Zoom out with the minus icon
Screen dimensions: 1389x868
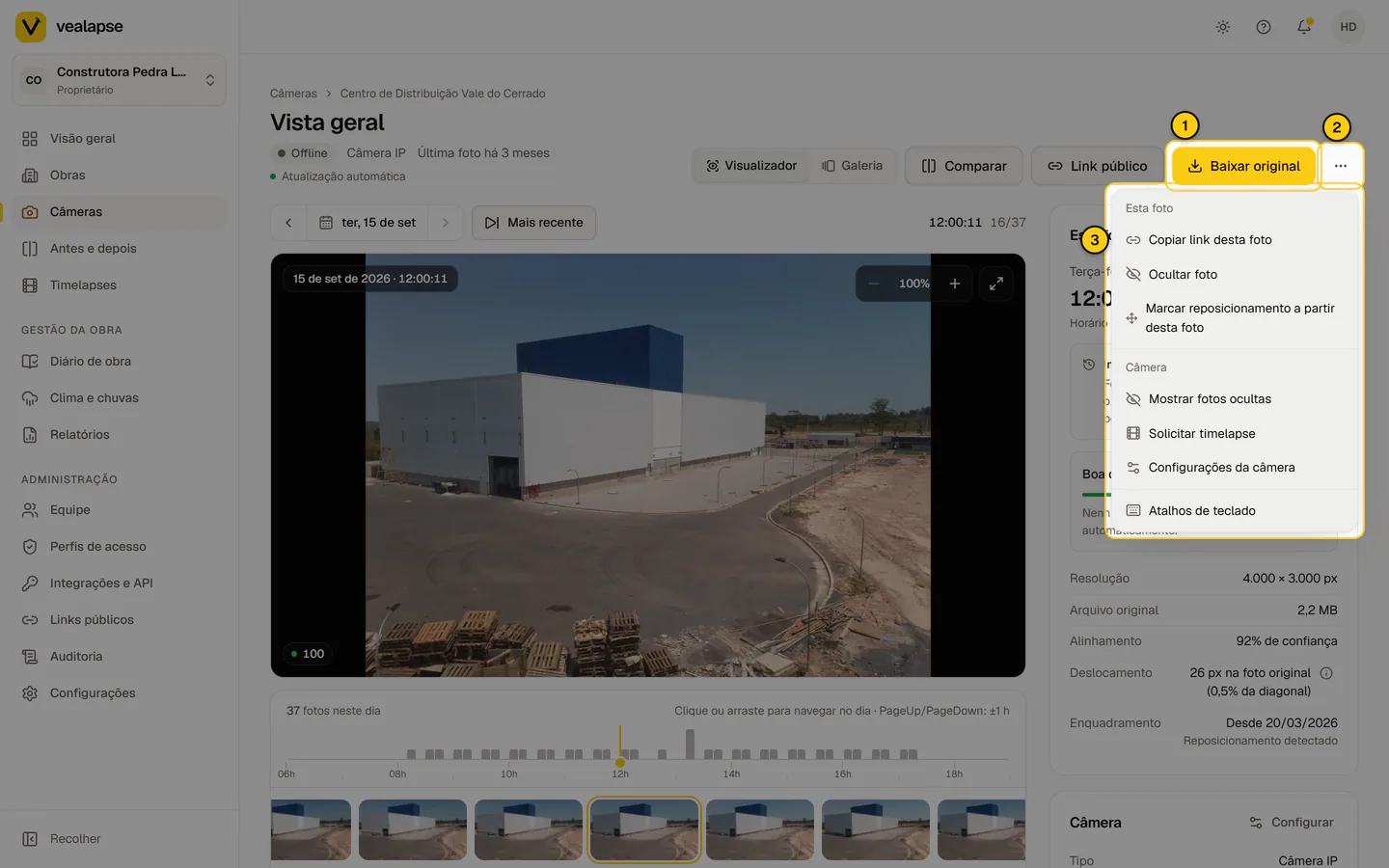874,284
